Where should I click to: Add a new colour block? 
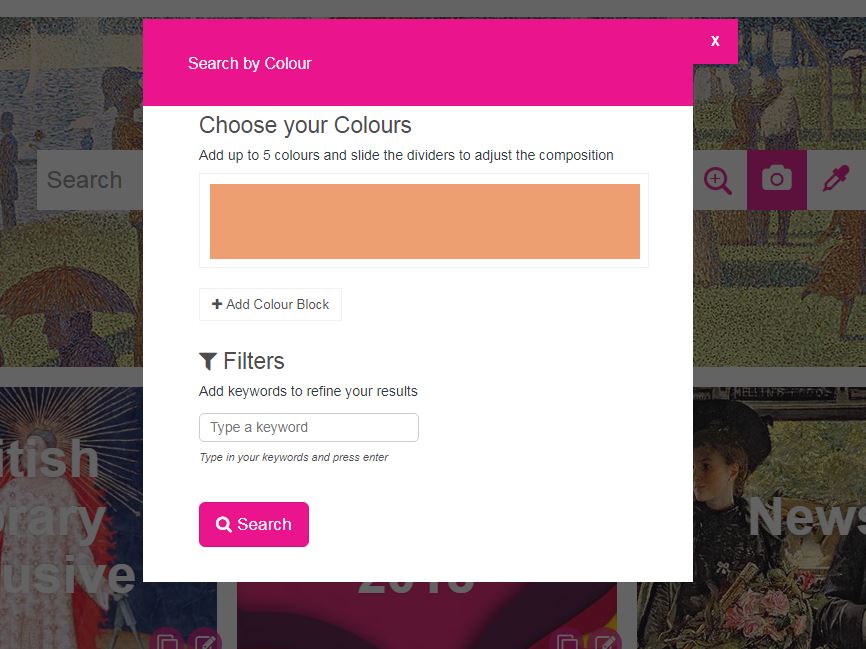(x=270, y=304)
